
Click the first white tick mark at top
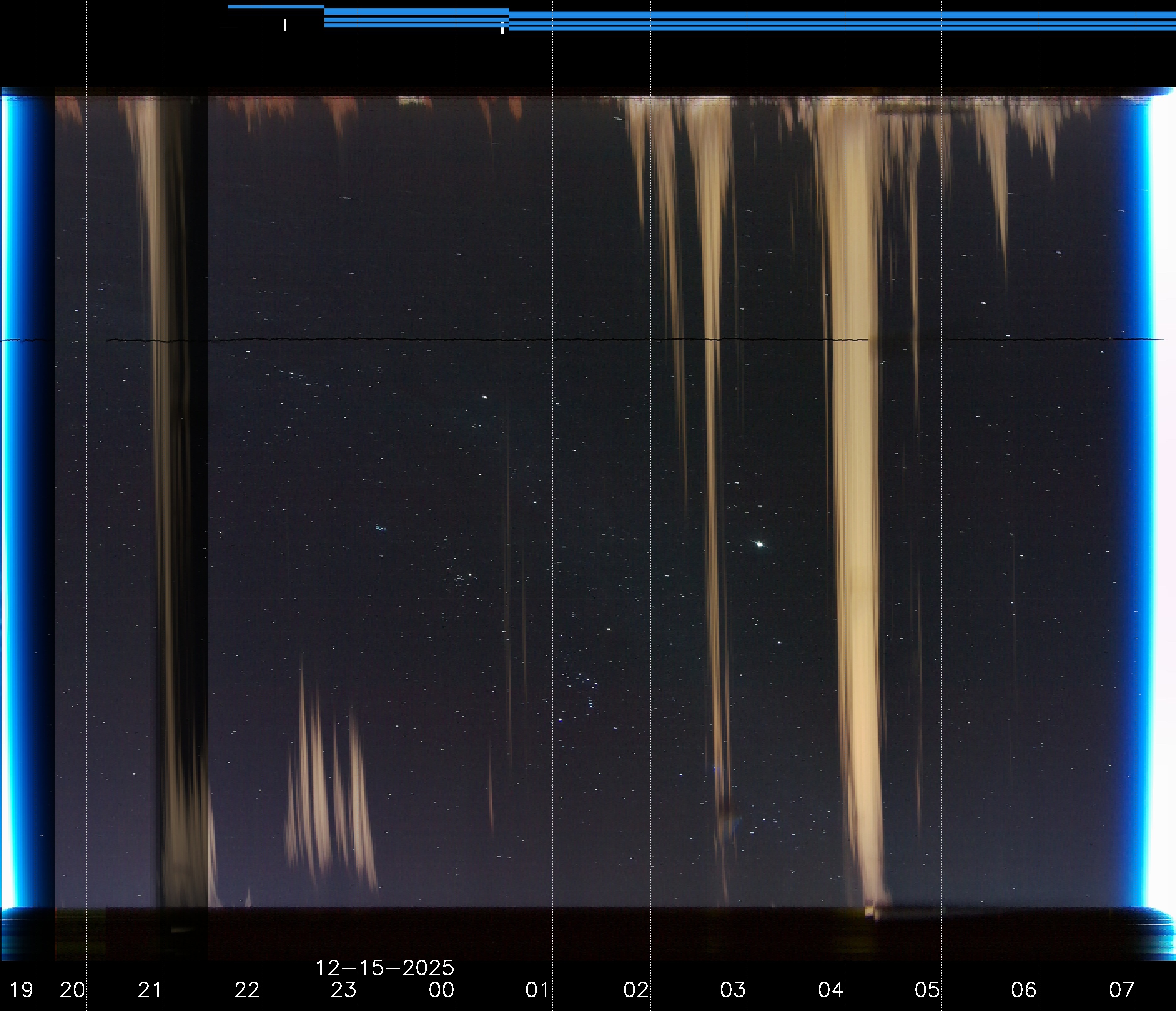285,24
